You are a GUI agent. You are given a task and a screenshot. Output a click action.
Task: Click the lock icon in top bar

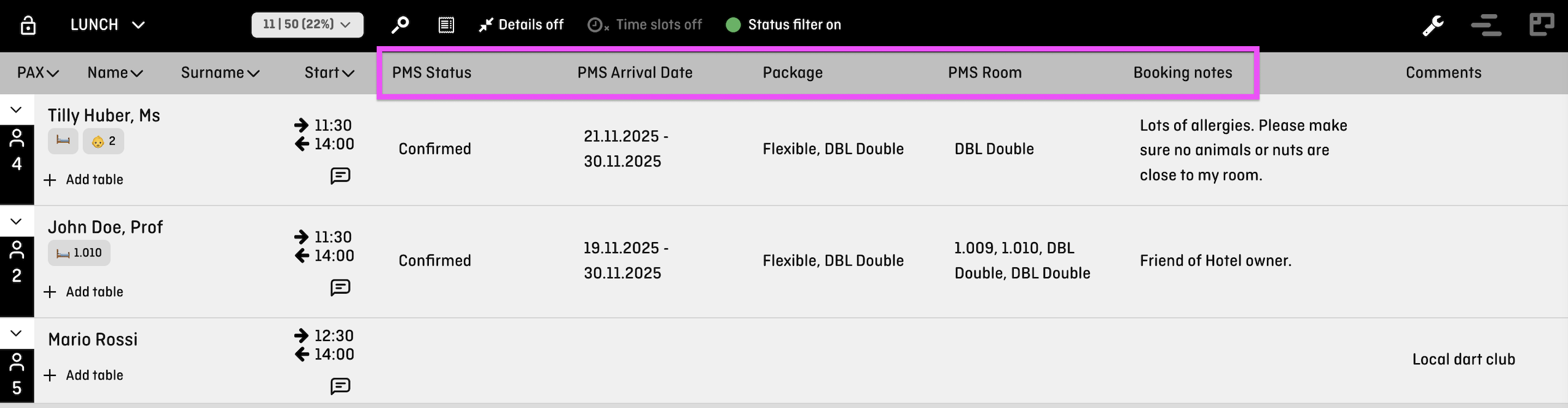click(28, 25)
